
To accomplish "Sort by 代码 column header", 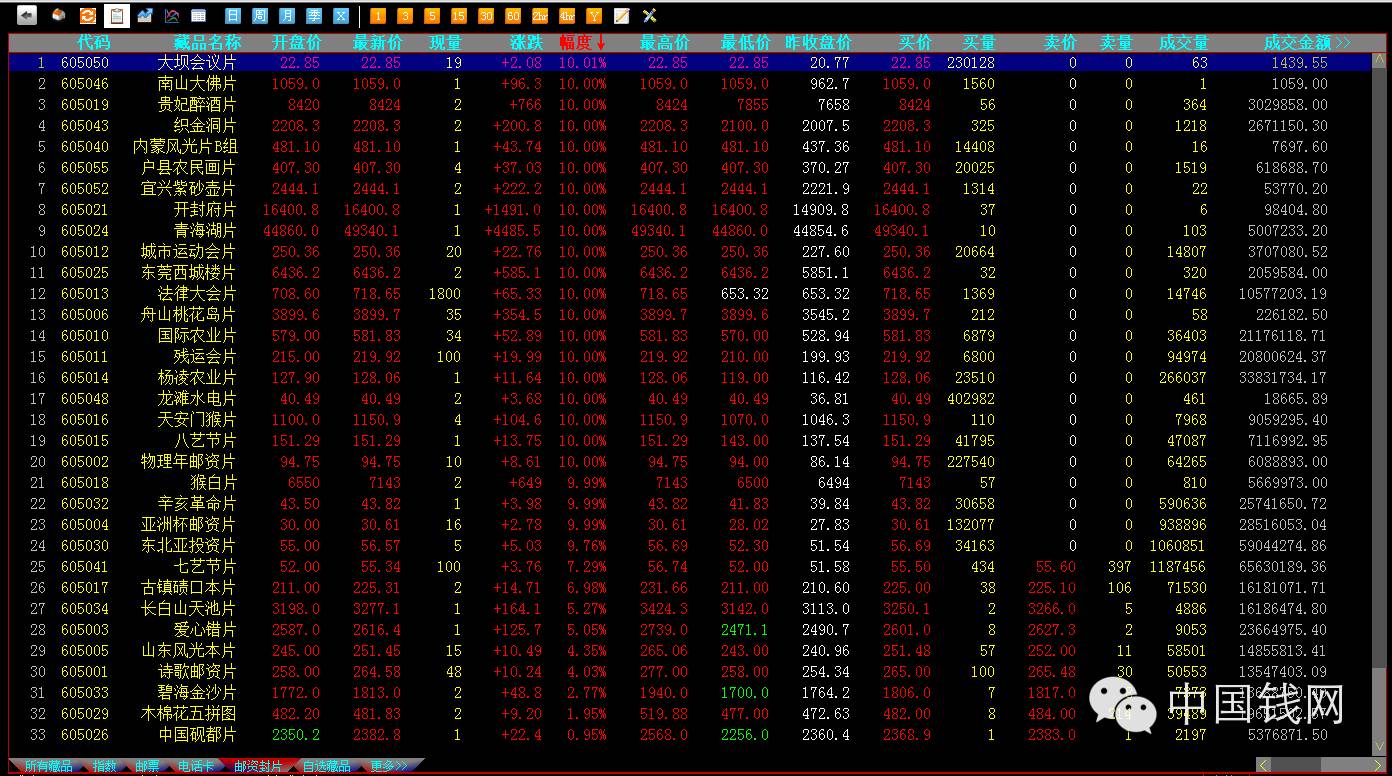I will point(93,43).
